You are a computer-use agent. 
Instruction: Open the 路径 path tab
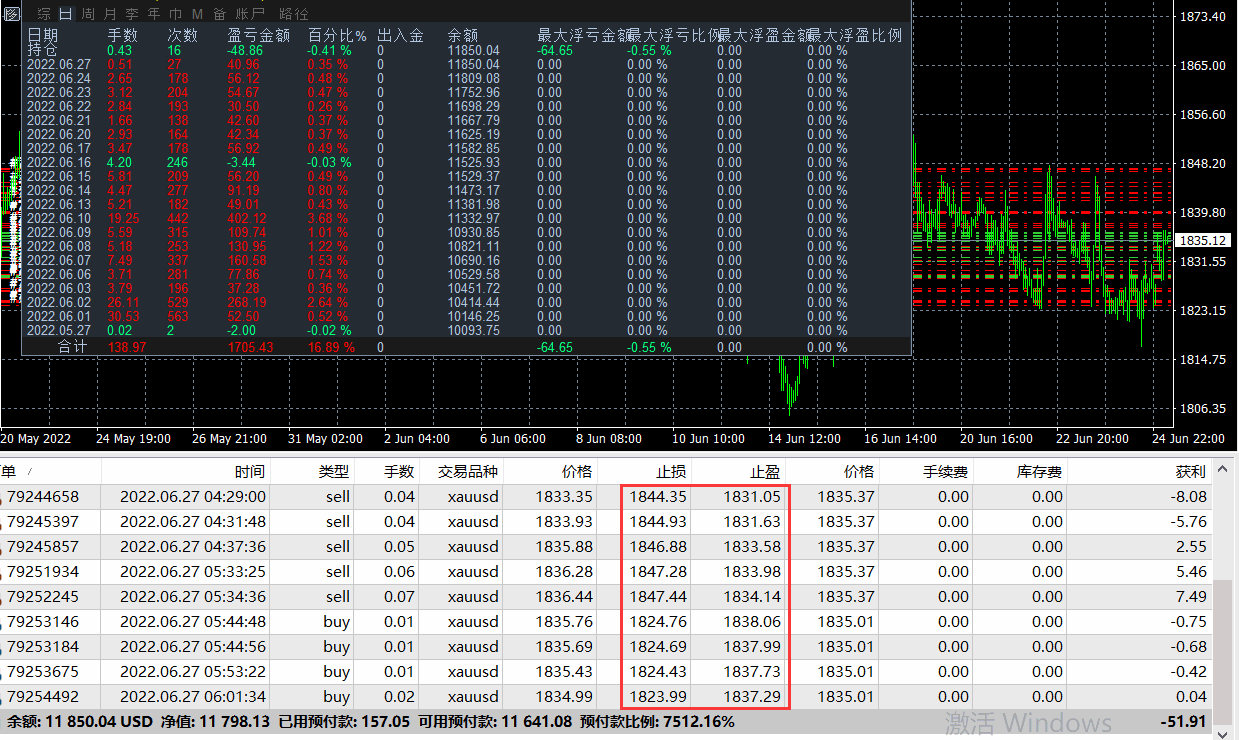point(294,13)
